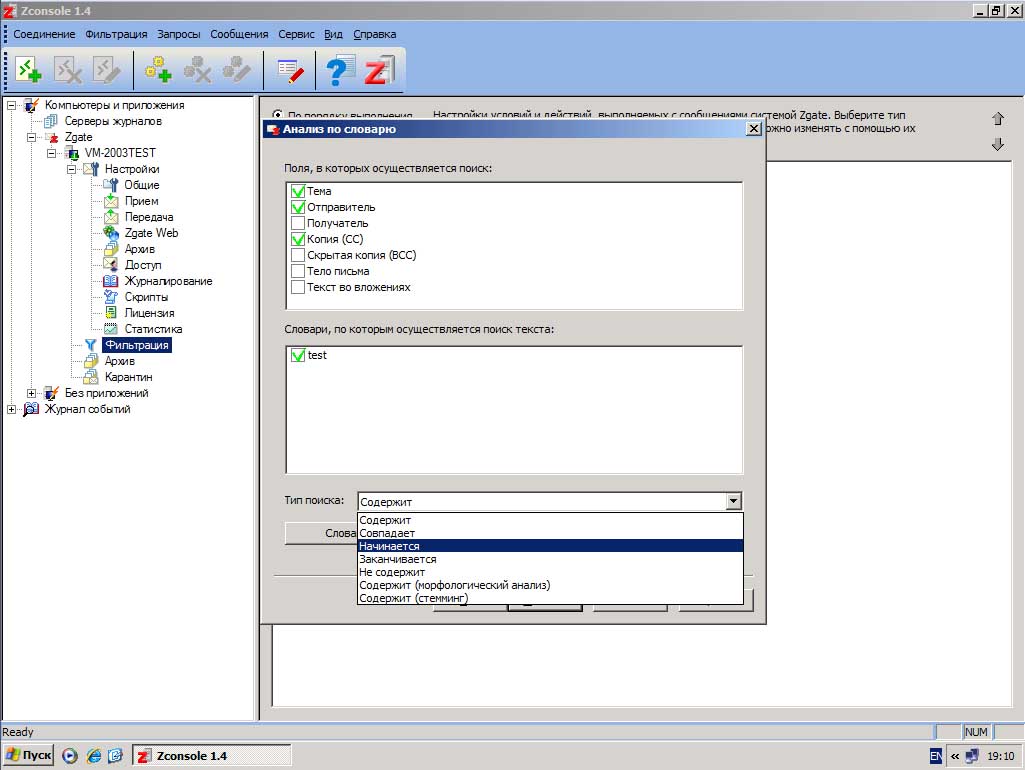Select Доступ settings node
1025x770 pixels.
coord(143,265)
